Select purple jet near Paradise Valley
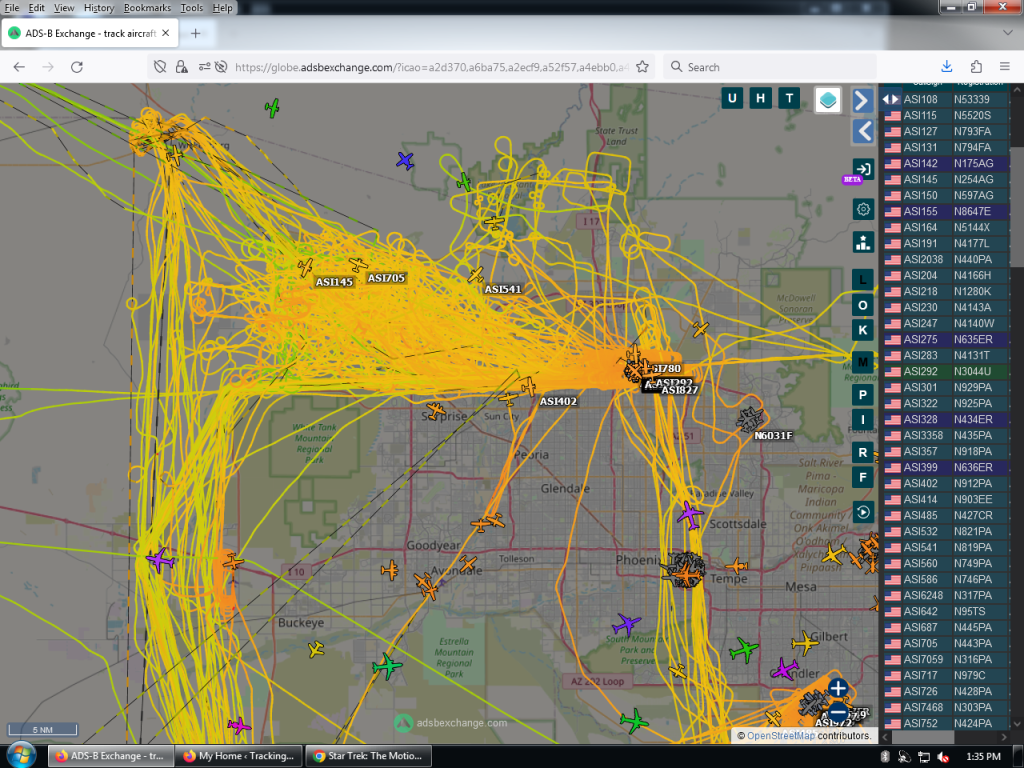1024x768 pixels. tap(690, 515)
